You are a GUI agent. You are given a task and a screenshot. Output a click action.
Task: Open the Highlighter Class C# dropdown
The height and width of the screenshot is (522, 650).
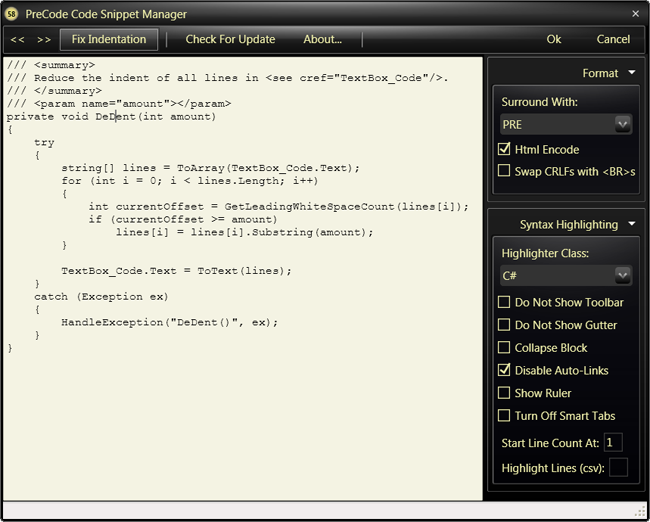(x=622, y=275)
